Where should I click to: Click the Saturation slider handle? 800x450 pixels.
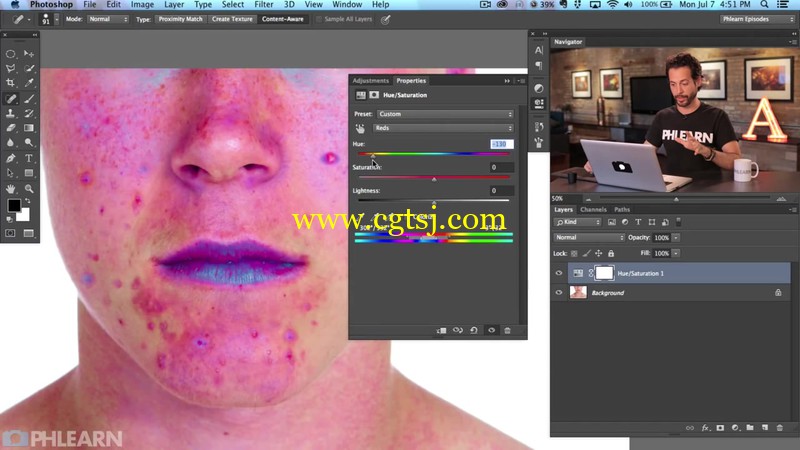434,180
